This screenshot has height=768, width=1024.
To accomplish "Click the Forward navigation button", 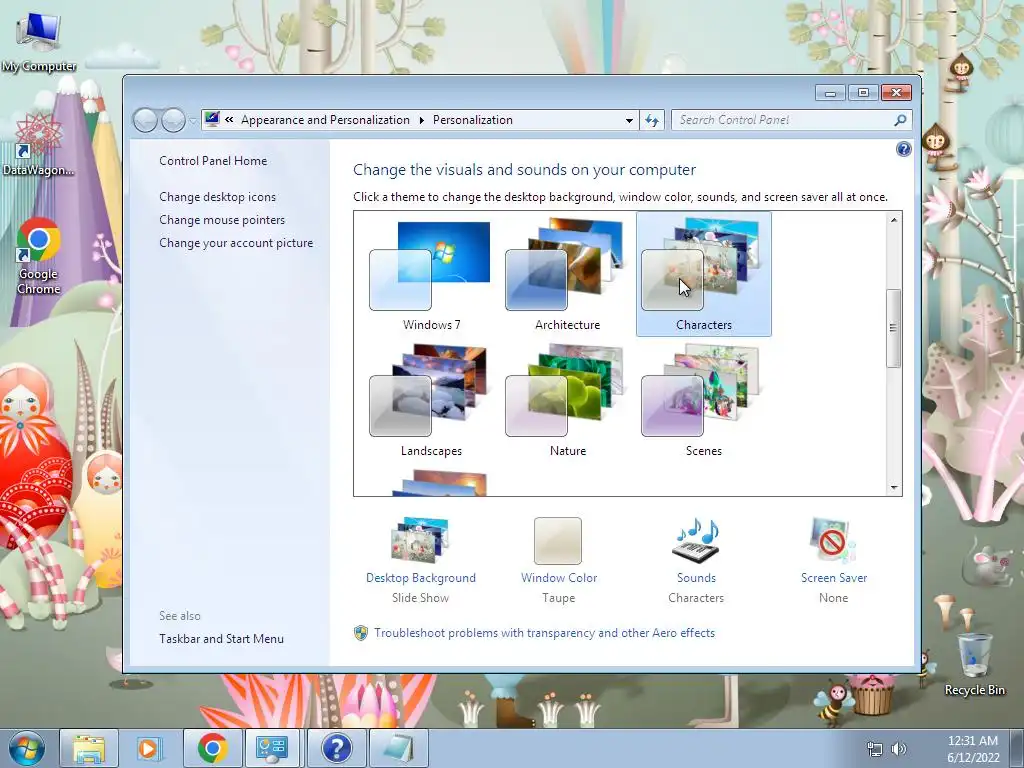I will tap(173, 120).
